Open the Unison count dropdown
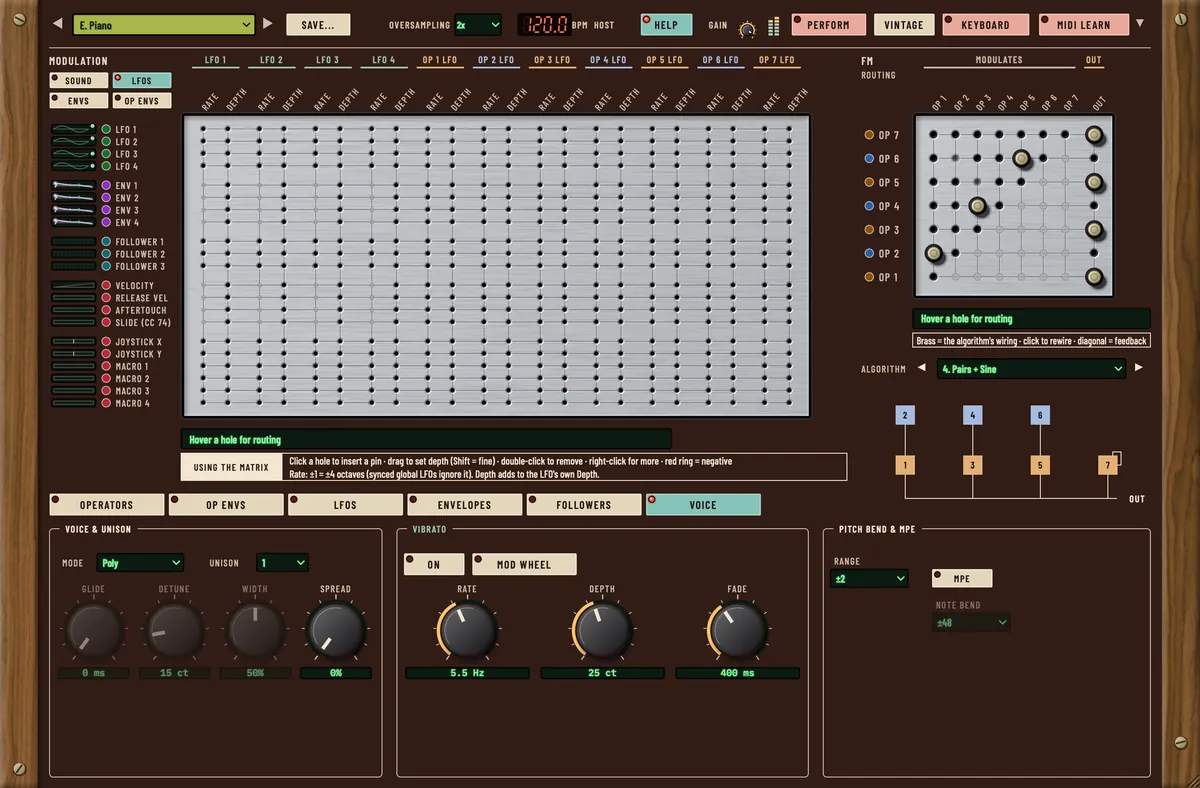The image size is (1200, 788). coord(282,563)
